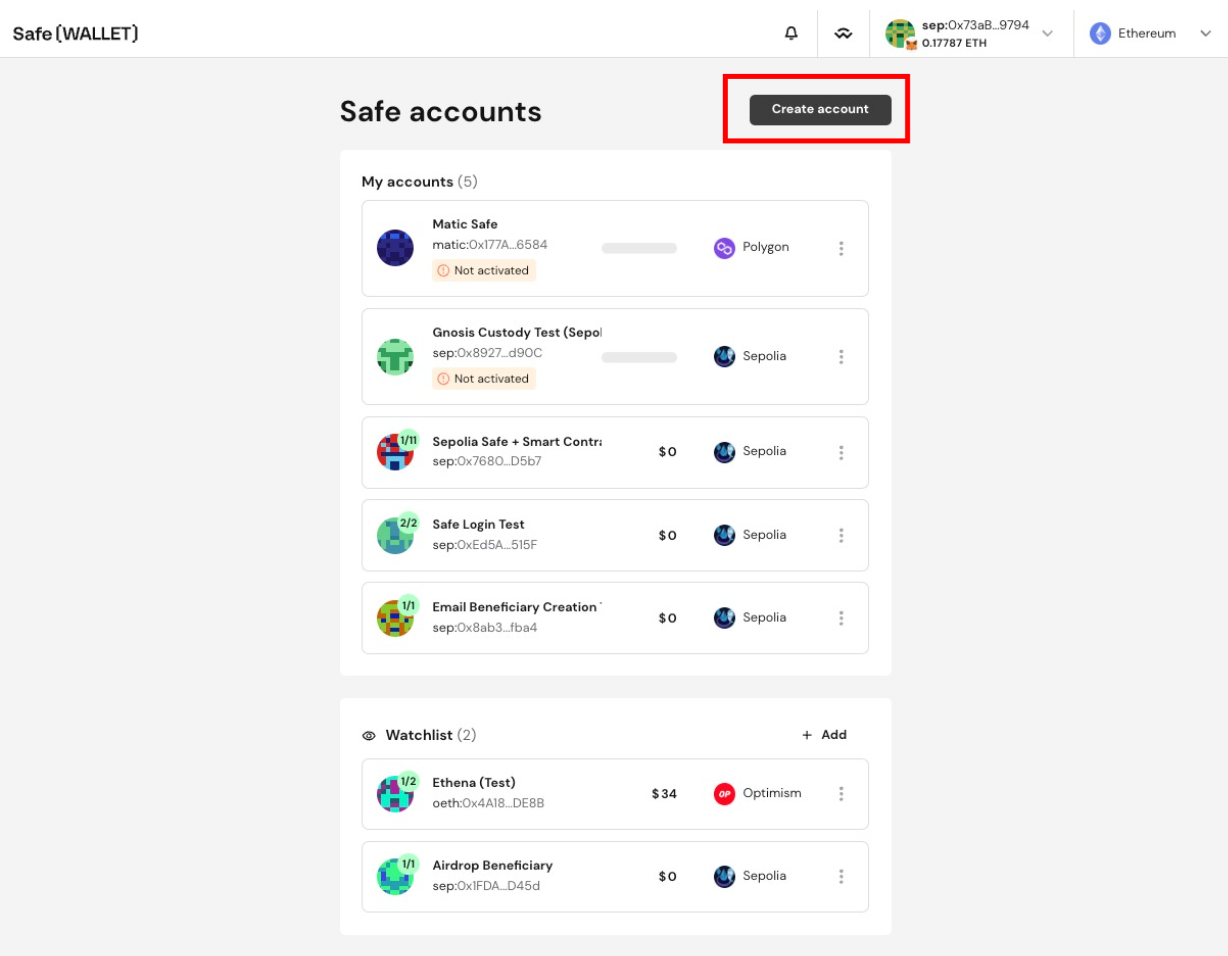Image resolution: width=1228 pixels, height=956 pixels.
Task: Click the Create account button
Action: [820, 109]
